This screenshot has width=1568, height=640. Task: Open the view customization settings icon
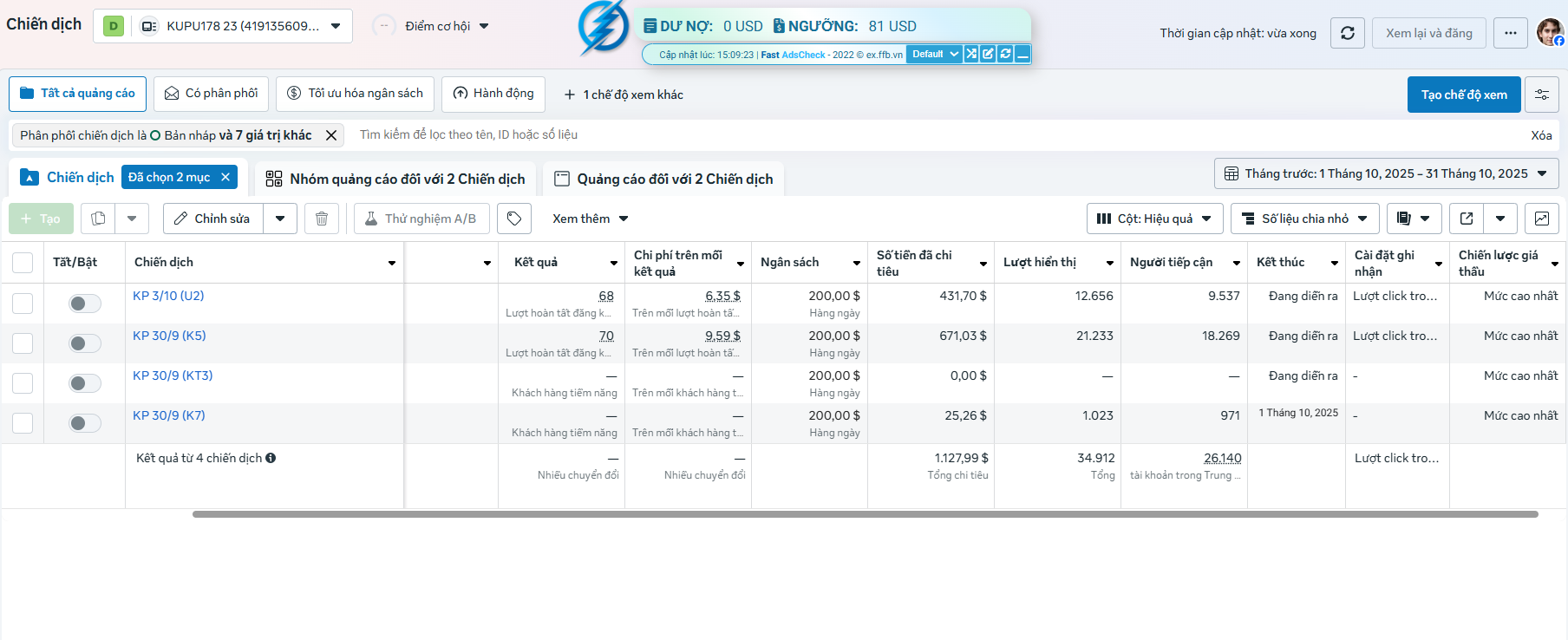pyautogui.click(x=1542, y=95)
